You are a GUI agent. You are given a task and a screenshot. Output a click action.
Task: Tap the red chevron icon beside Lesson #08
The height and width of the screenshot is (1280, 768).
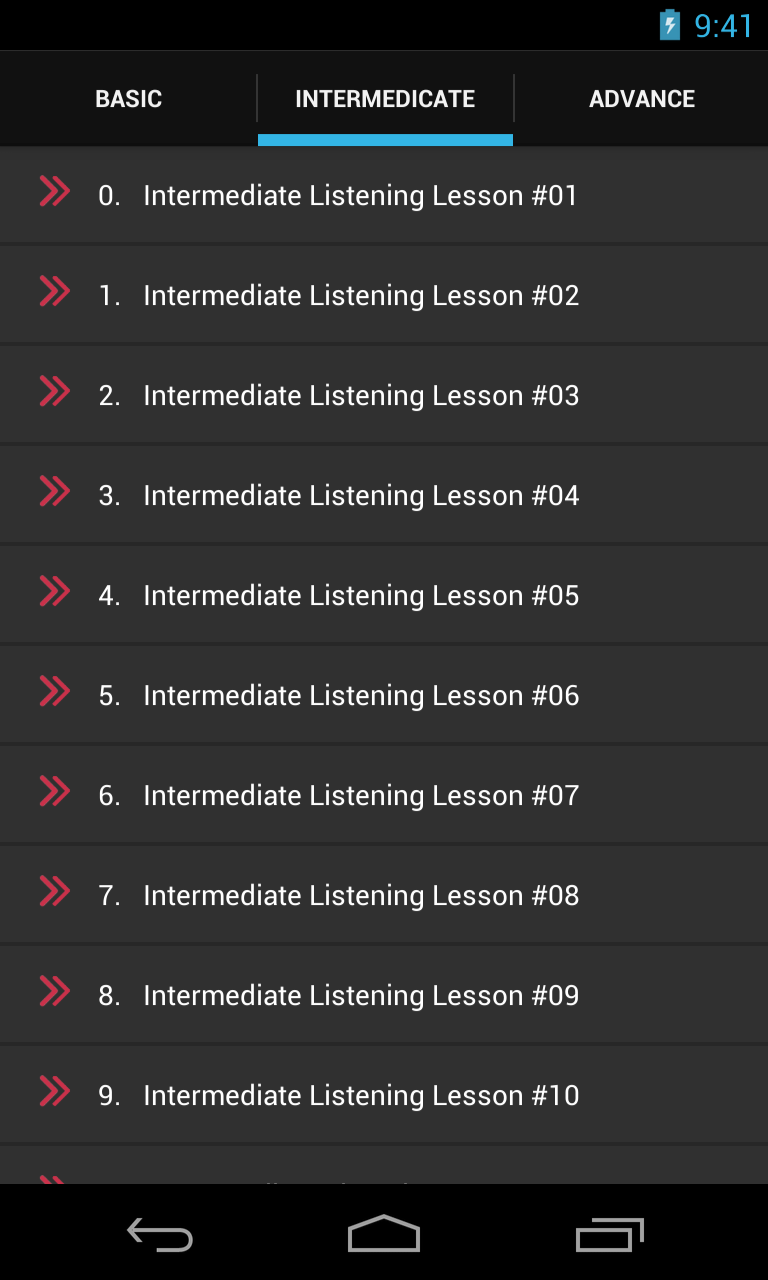(54, 890)
